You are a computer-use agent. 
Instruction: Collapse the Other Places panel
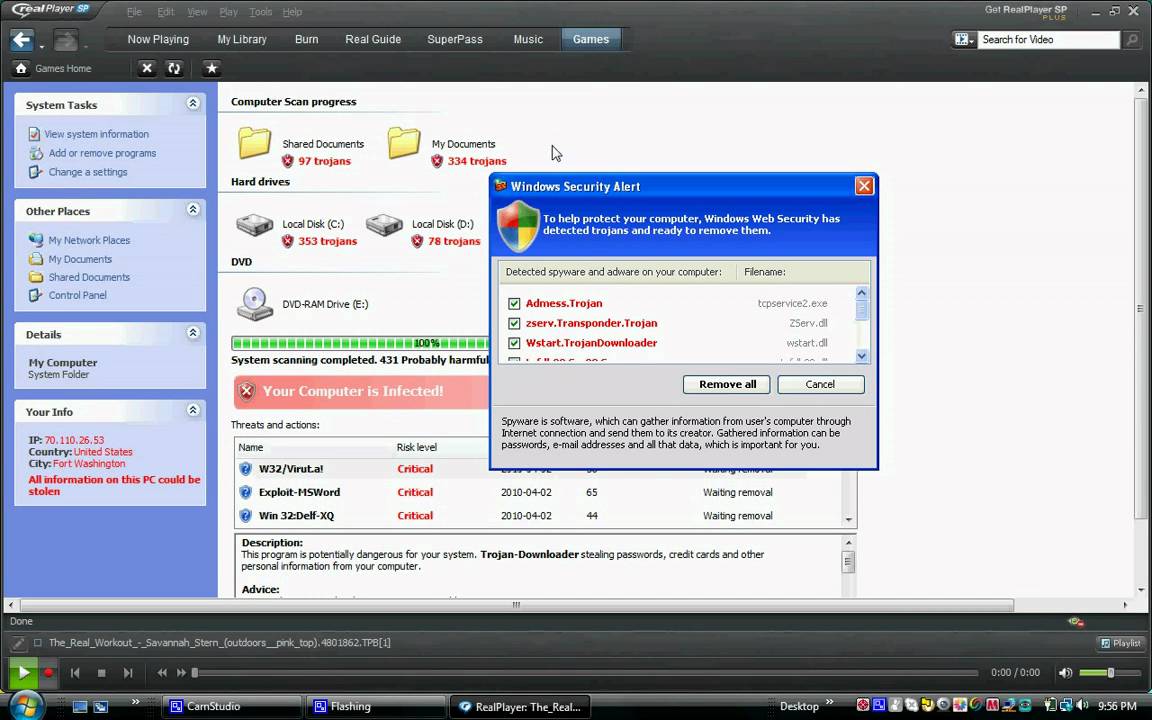192,210
